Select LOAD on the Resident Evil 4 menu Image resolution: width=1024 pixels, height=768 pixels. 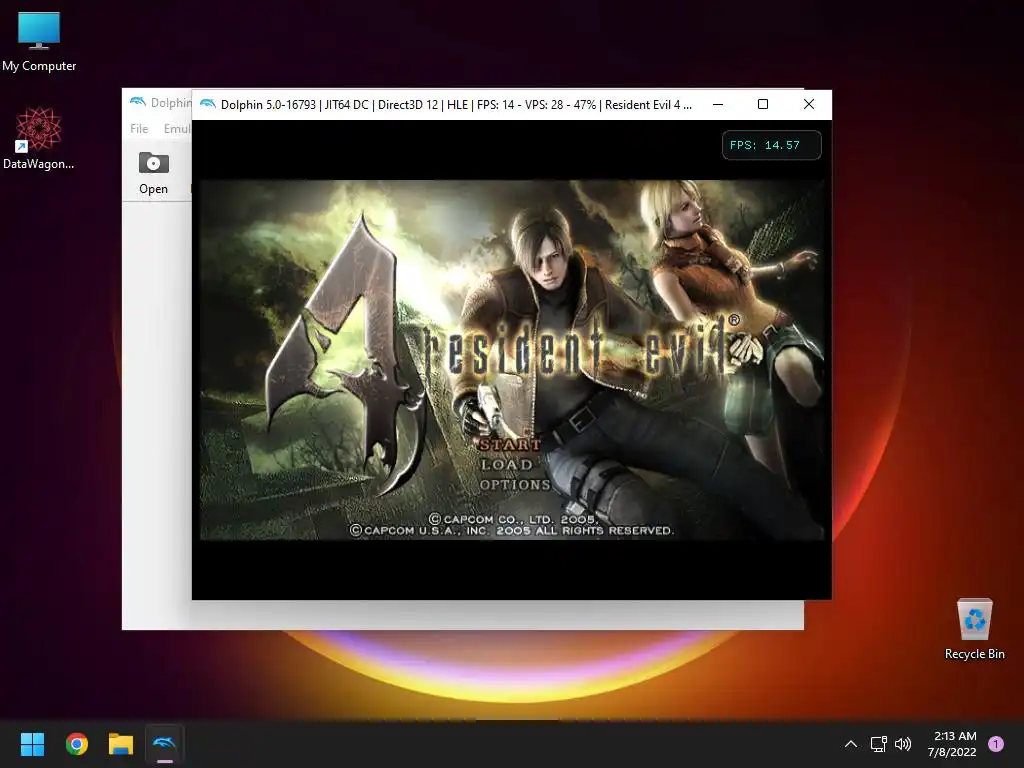click(507, 464)
